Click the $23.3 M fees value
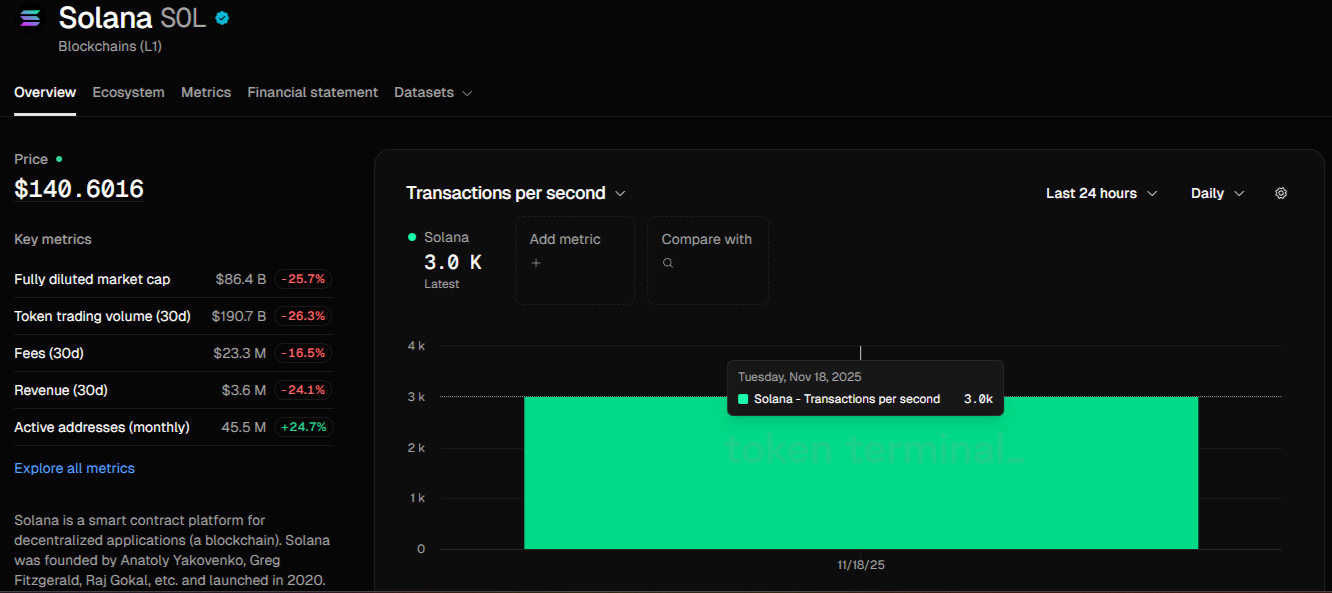The image size is (1332, 593). 240,353
